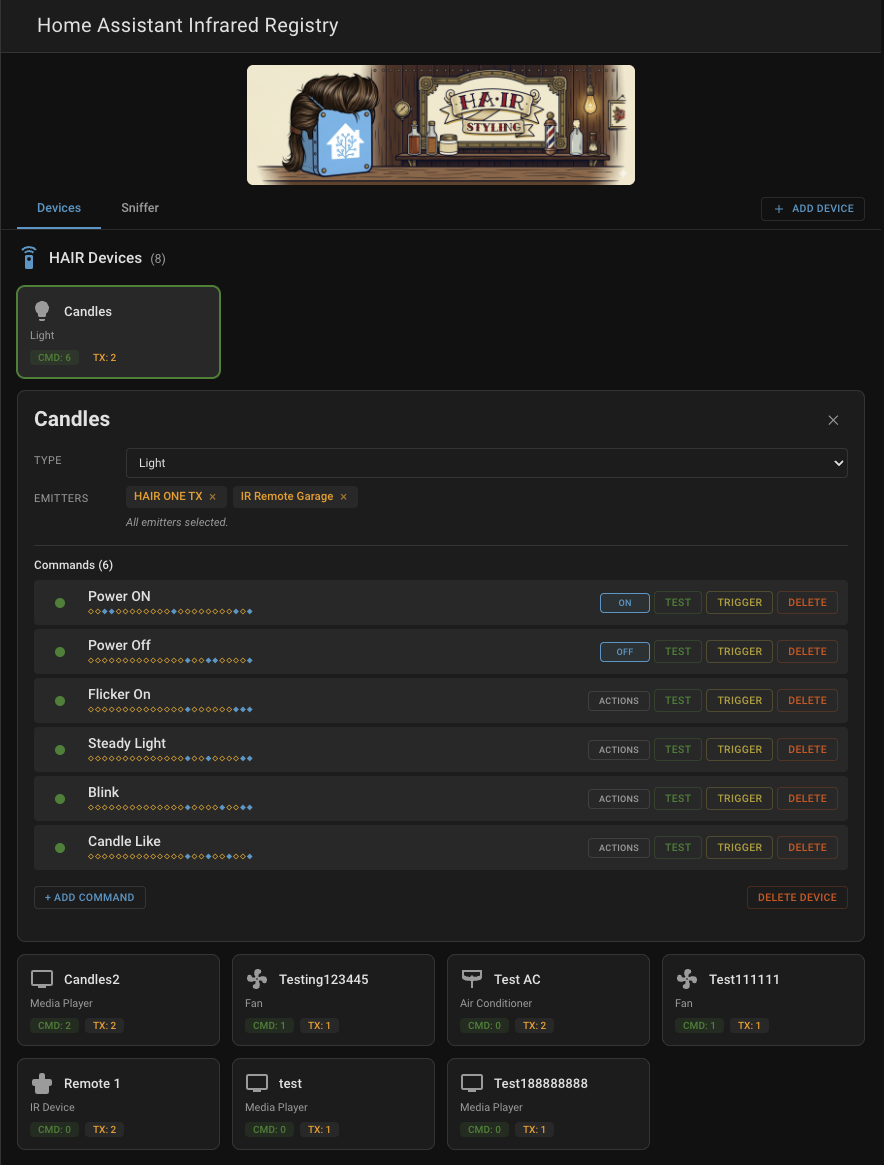Click the Candles2 media player icon

click(42, 979)
